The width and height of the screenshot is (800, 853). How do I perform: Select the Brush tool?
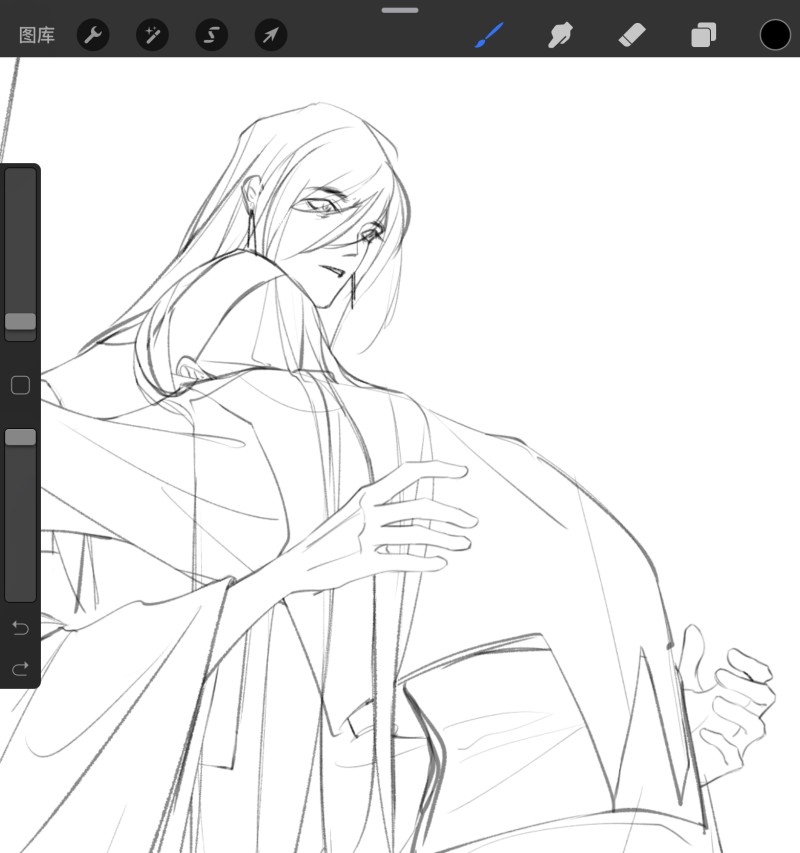pyautogui.click(x=489, y=35)
